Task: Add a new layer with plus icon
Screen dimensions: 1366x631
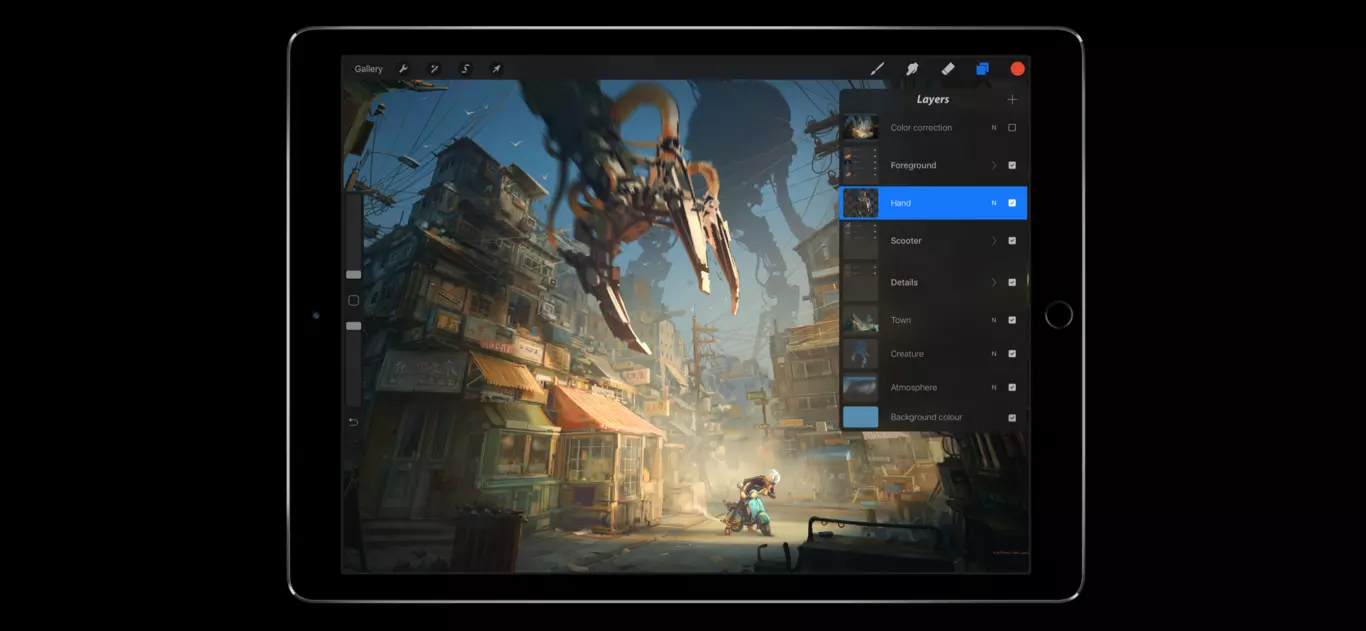Action: tap(1012, 99)
